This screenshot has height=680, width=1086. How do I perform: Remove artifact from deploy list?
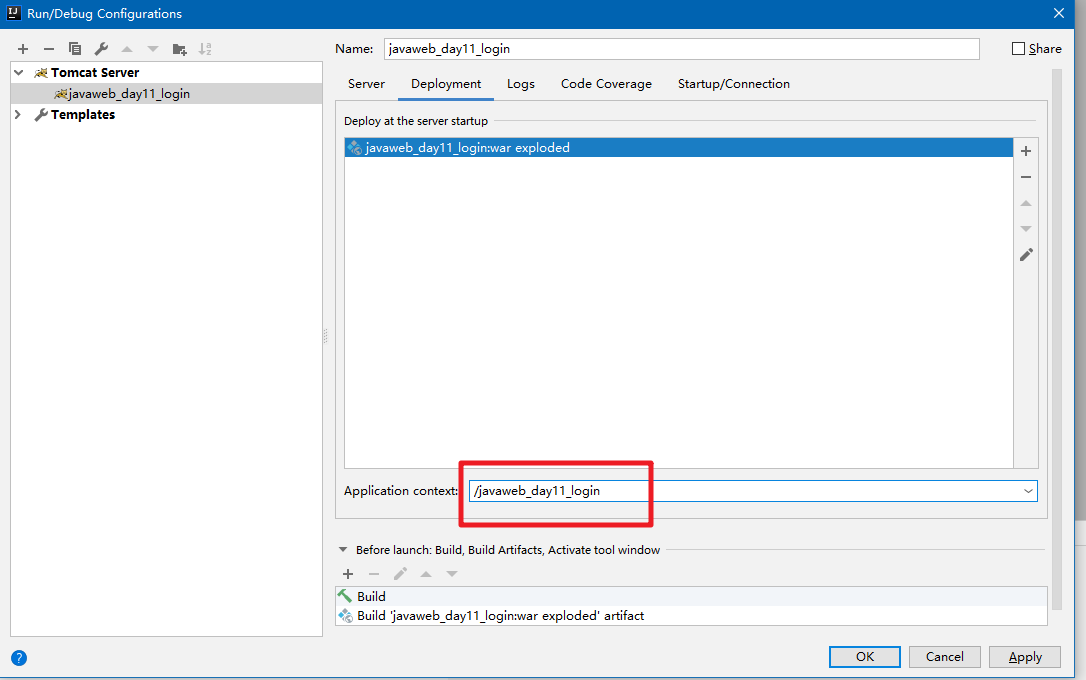click(x=1026, y=177)
